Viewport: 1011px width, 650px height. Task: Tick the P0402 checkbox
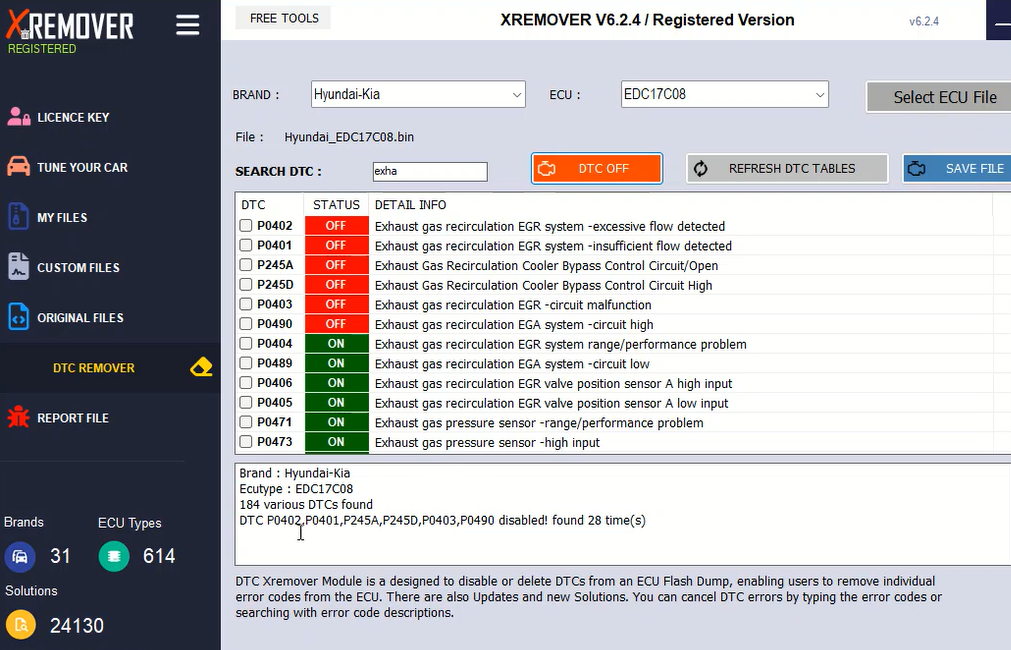(x=246, y=226)
